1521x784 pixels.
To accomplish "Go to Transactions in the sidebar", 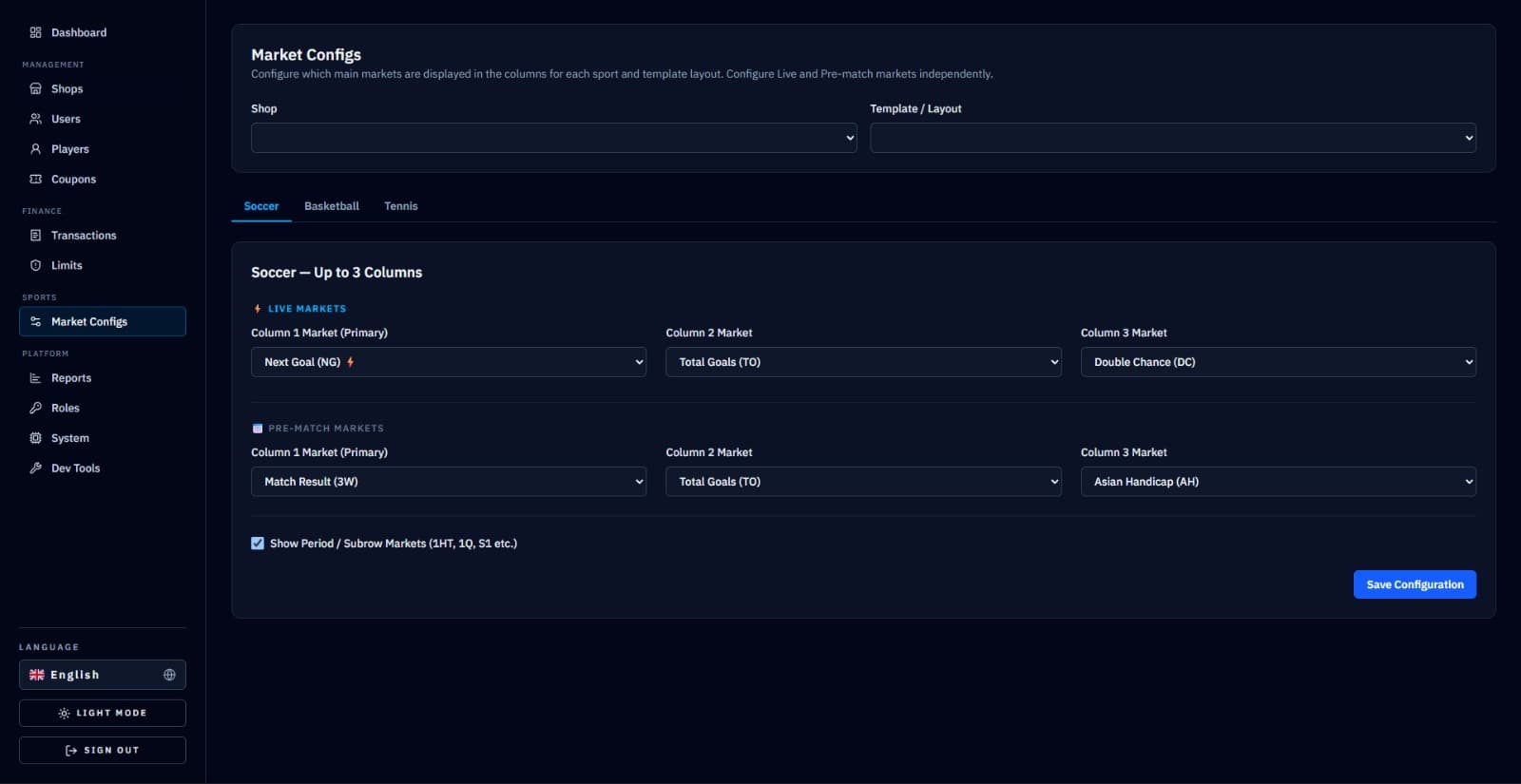I will [103, 235].
